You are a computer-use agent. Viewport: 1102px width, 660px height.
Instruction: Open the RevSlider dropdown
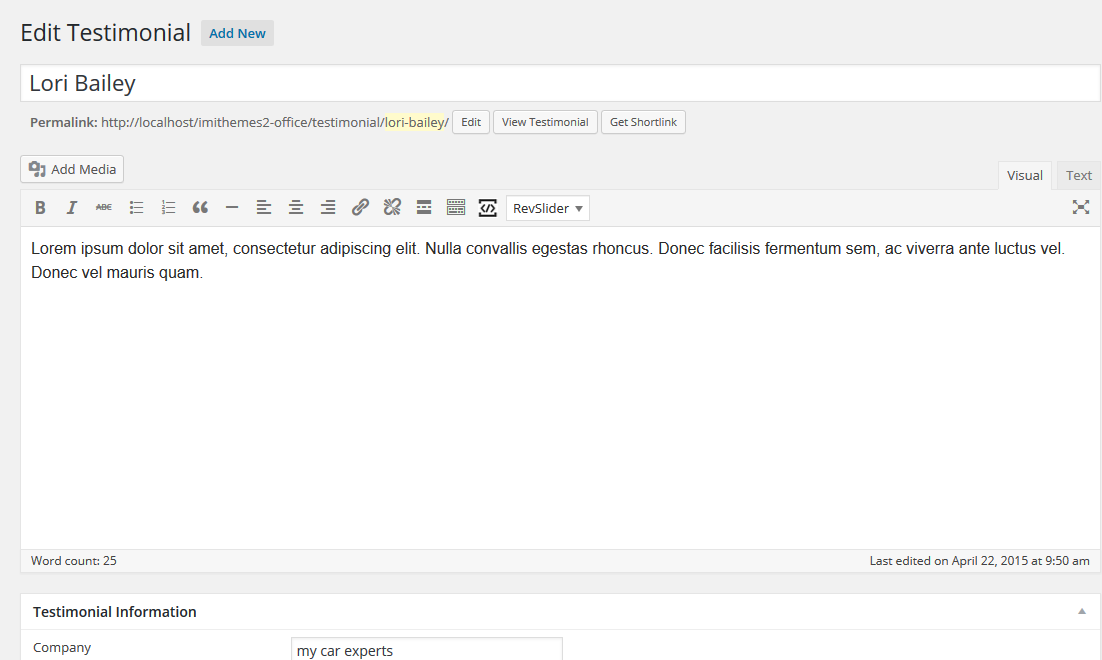tap(547, 208)
